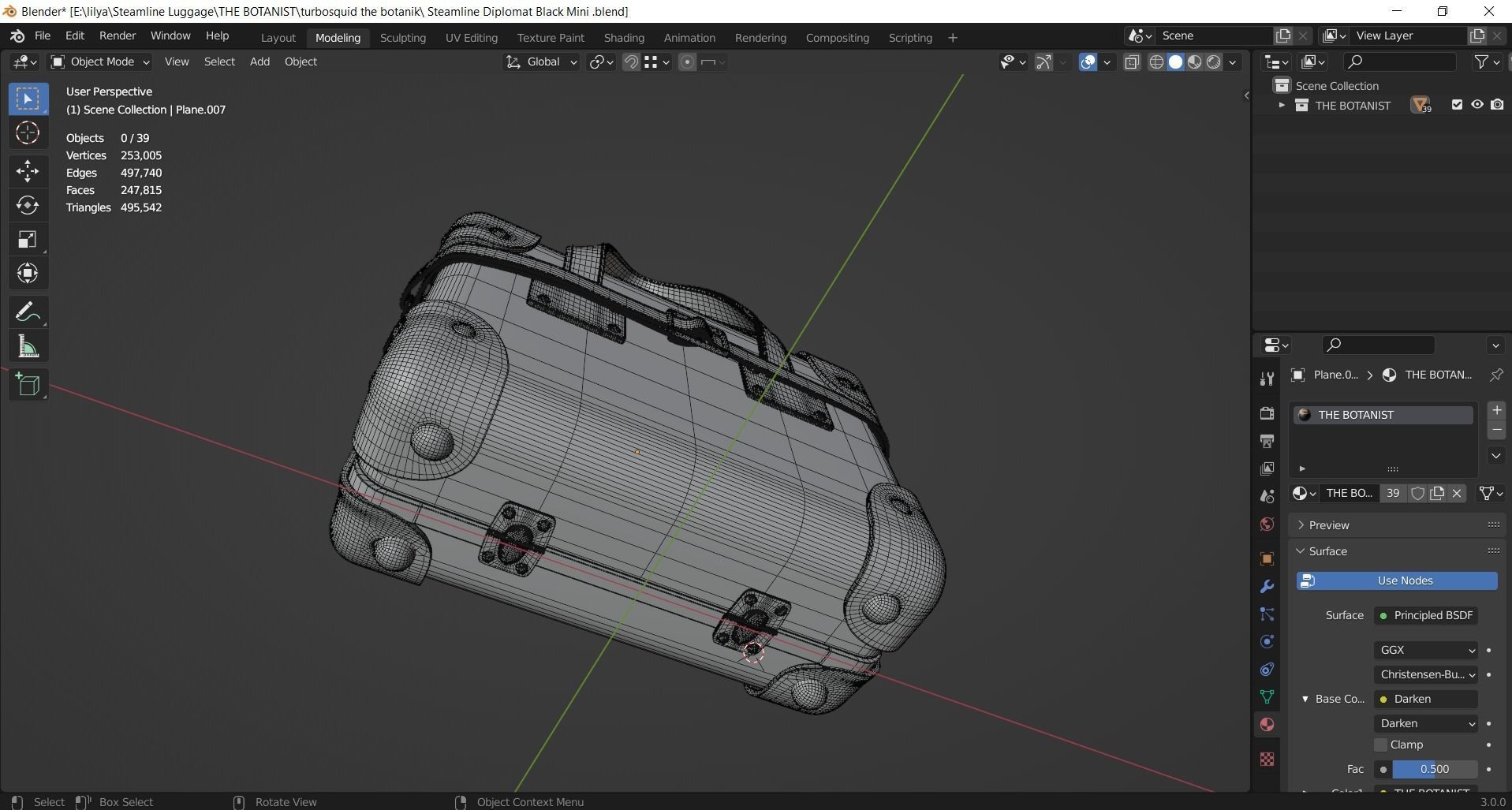Open the Texture properties checker tab
This screenshot has height=810, width=1512.
(1267, 759)
